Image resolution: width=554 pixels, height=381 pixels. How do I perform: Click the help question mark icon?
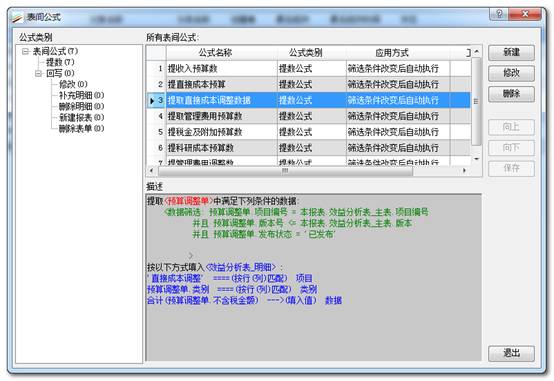click(499, 14)
